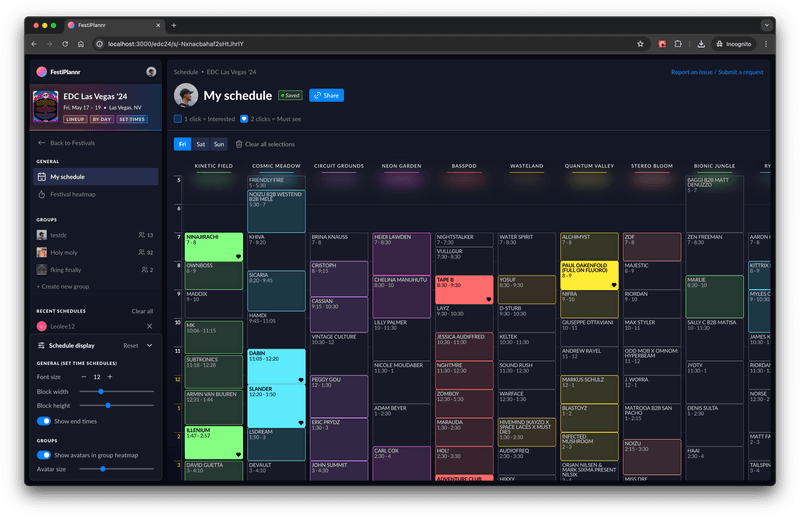Click the heart on the Ninajirachi block

tap(238, 256)
